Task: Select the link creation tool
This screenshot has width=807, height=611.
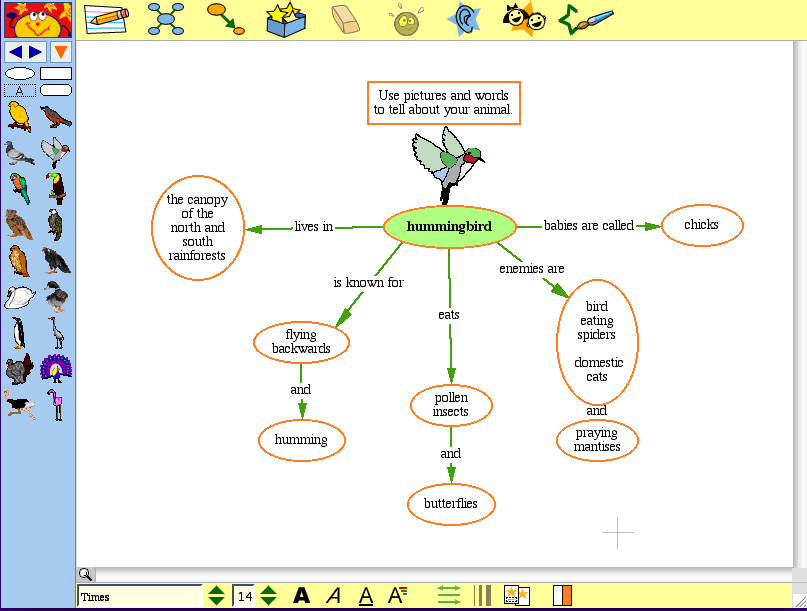Action: (x=224, y=17)
